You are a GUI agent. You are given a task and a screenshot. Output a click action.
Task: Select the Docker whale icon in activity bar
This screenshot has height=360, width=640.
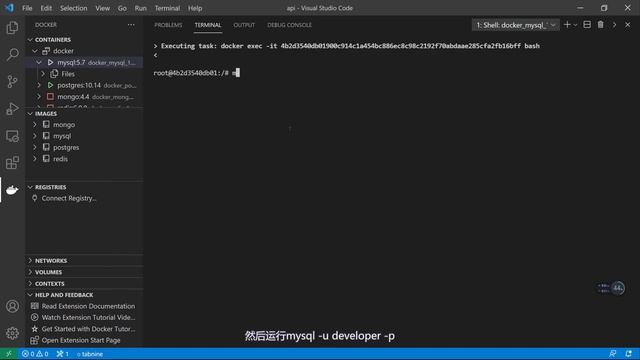click(x=12, y=190)
